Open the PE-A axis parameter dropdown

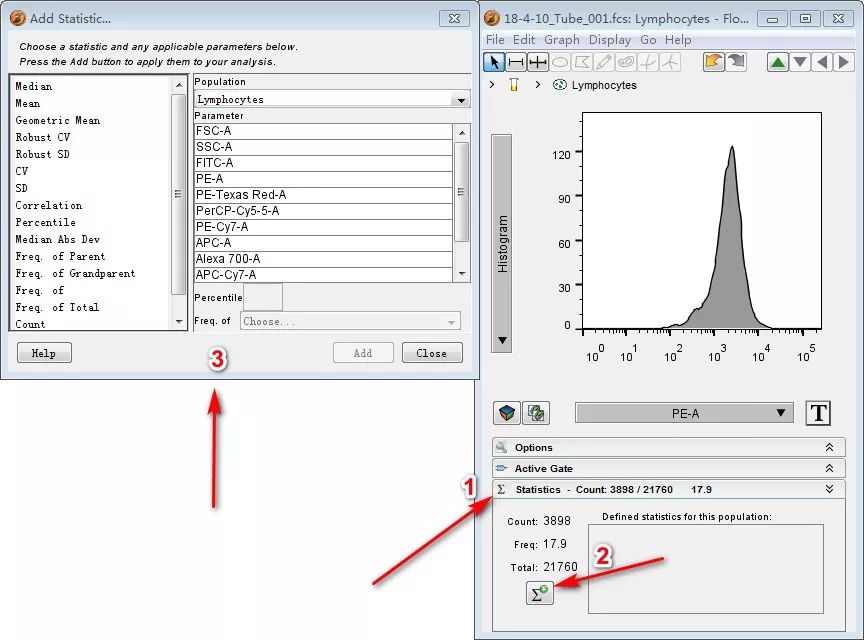pyautogui.click(x=684, y=413)
